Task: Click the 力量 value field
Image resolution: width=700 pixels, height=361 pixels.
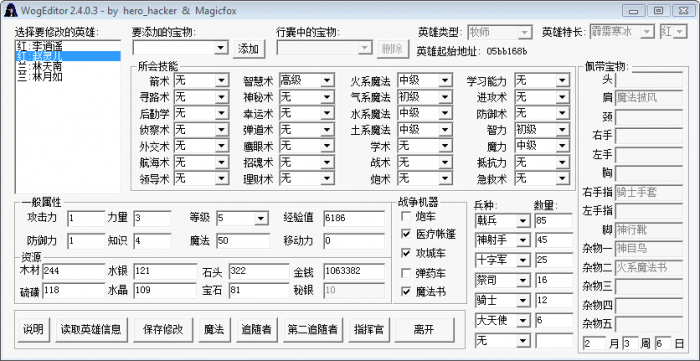Action: (152, 219)
